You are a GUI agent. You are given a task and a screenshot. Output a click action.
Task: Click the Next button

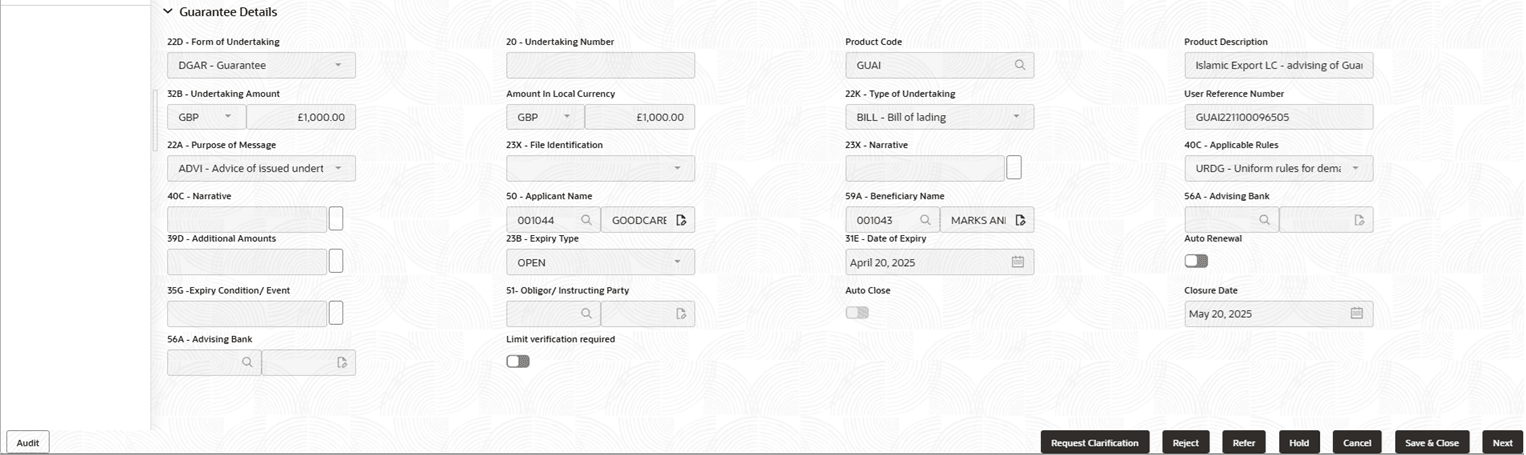pos(1502,443)
